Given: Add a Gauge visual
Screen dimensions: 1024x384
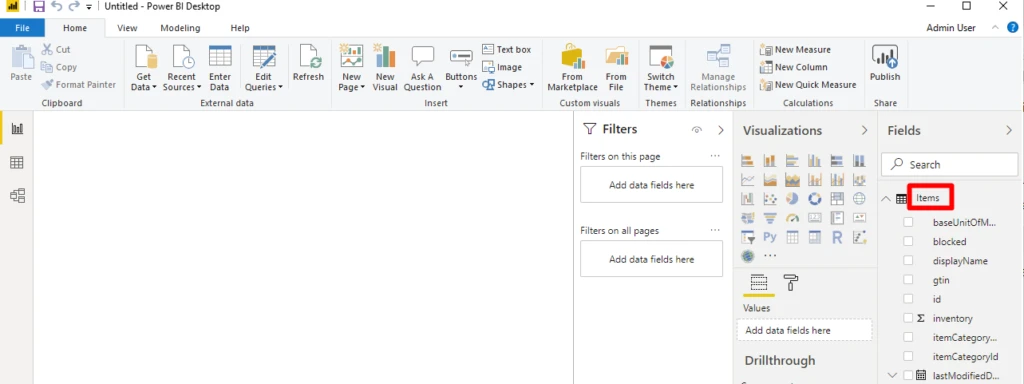Looking at the screenshot, I should 792,218.
